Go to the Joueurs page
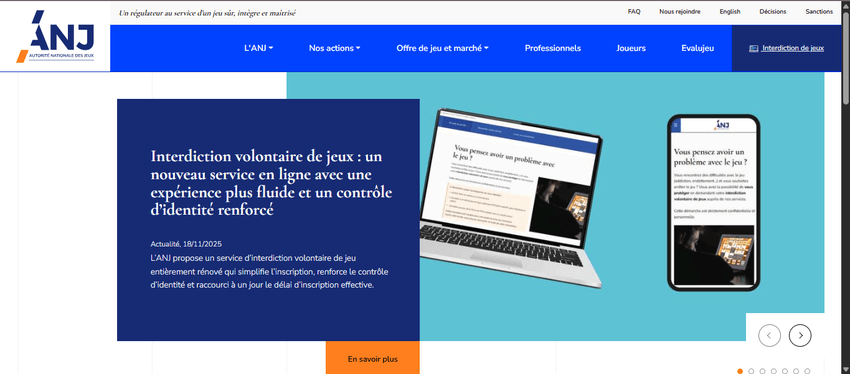 point(631,48)
